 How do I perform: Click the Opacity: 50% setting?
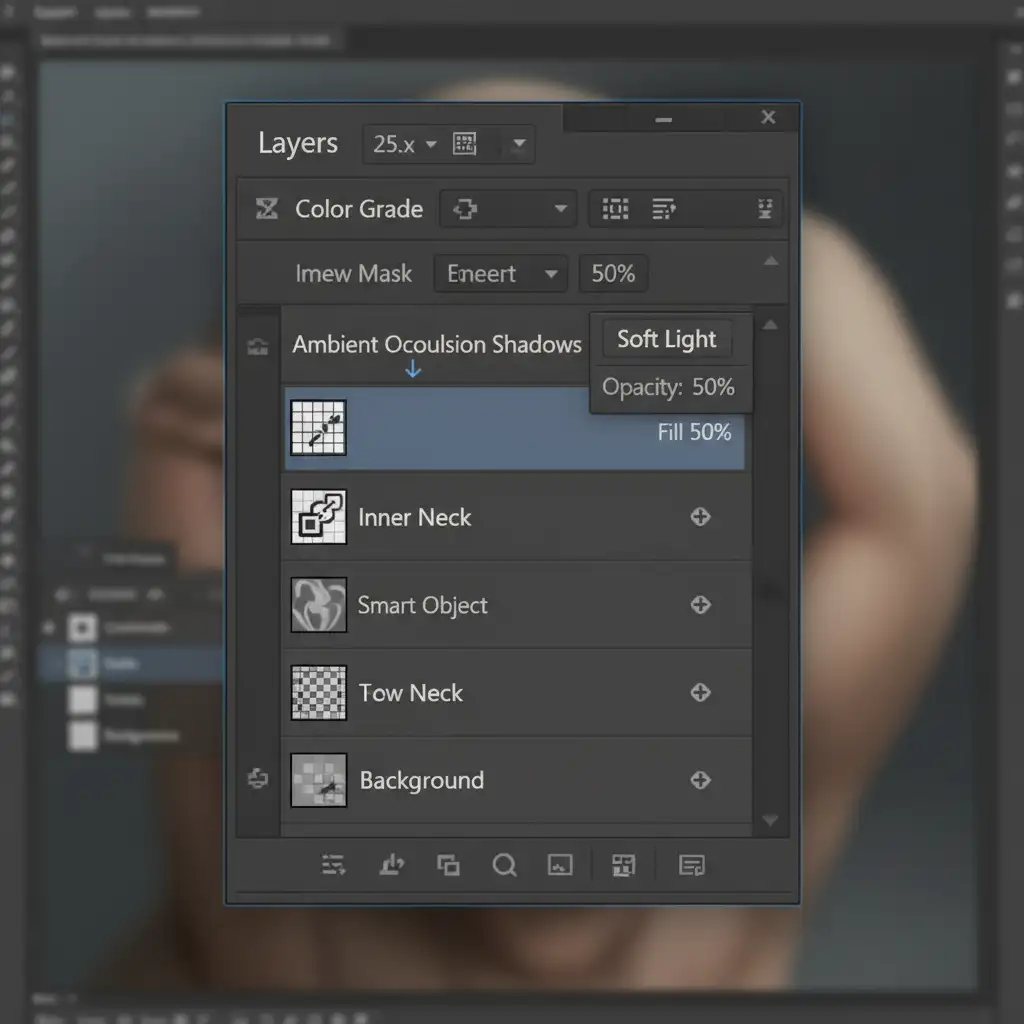[668, 387]
